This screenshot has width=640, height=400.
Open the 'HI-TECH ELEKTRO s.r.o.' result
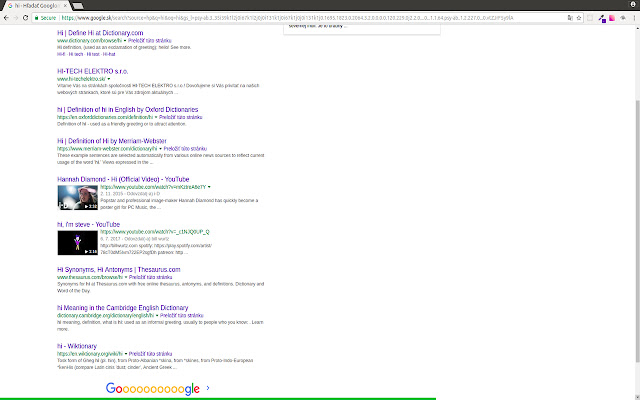pos(93,71)
